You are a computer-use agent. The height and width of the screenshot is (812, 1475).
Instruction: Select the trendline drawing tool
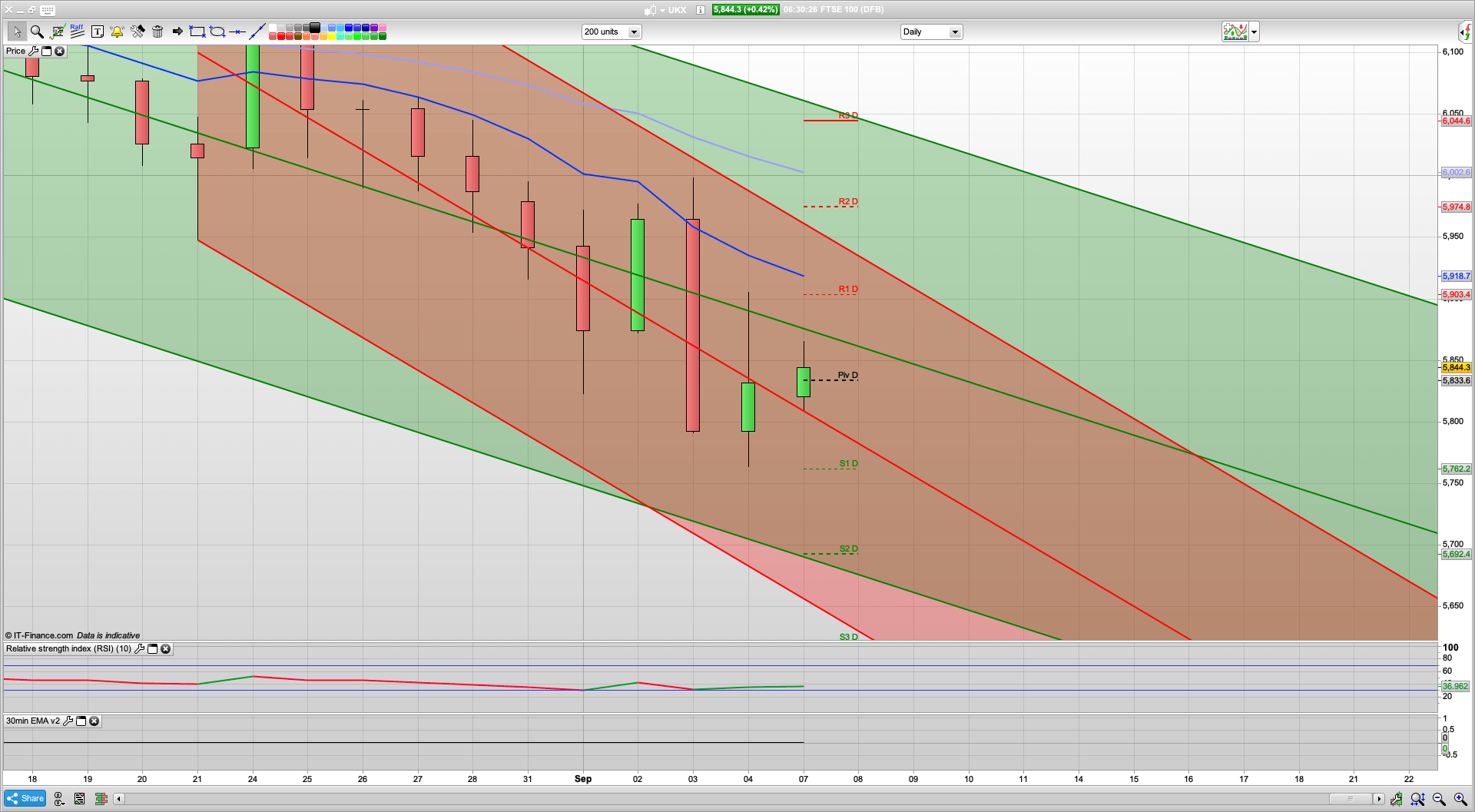(257, 31)
